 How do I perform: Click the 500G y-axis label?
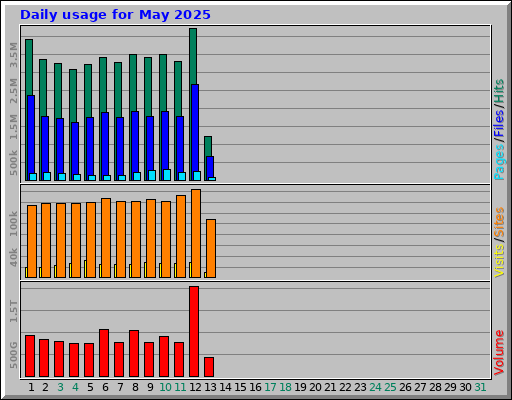[x=13, y=355]
